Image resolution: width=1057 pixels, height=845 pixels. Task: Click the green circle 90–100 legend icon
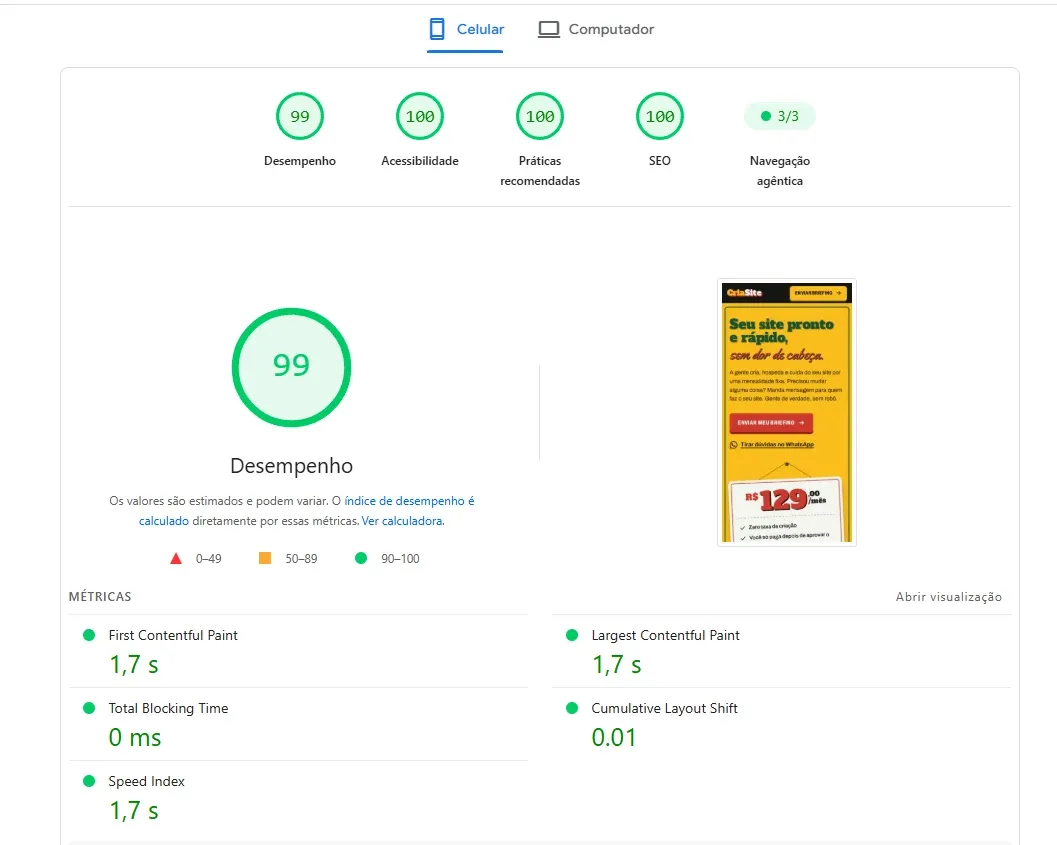click(x=361, y=558)
